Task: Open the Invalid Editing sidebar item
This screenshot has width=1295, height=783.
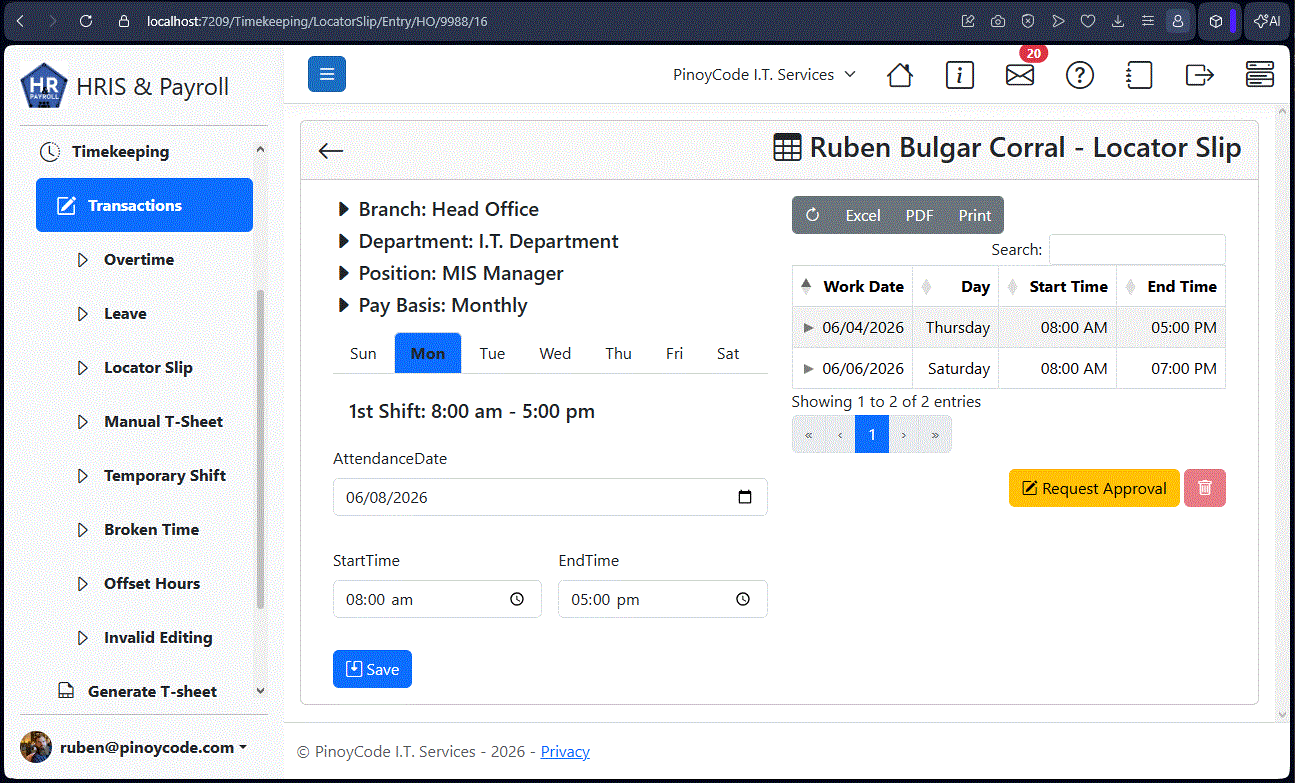Action: [158, 637]
